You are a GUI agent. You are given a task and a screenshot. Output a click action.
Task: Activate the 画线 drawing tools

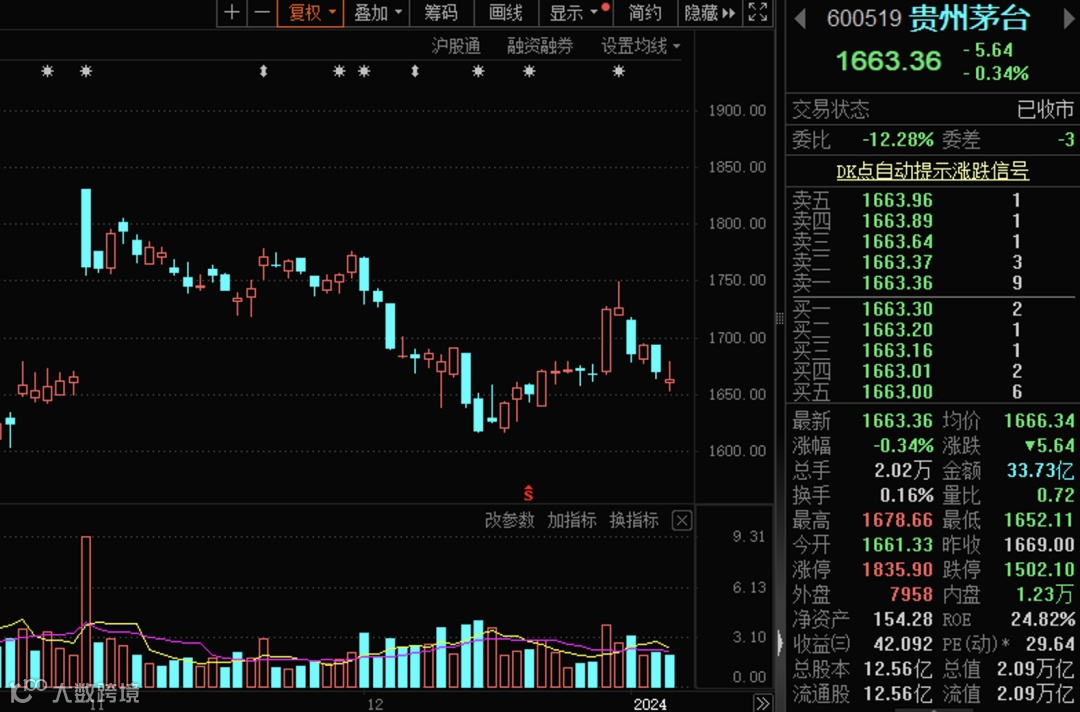(506, 12)
